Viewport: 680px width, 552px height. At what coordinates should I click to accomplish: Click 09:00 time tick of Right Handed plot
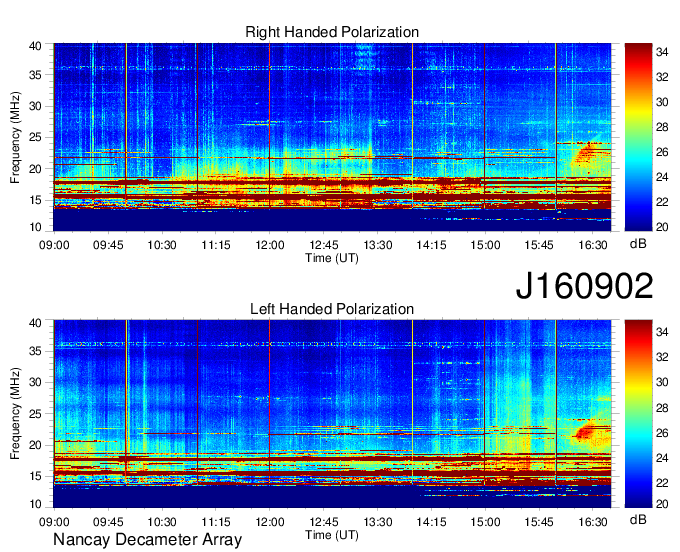tap(54, 245)
